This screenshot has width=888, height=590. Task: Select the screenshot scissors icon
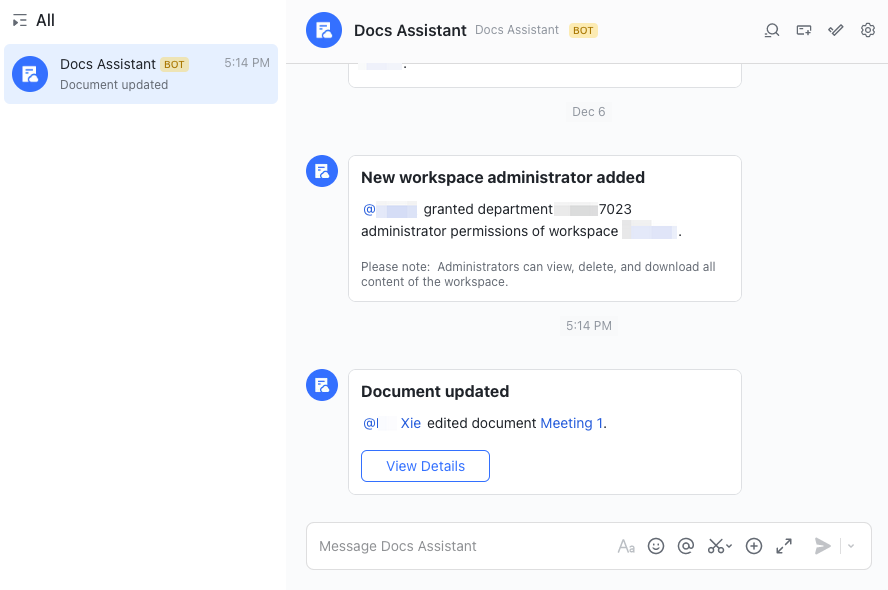[x=715, y=546]
